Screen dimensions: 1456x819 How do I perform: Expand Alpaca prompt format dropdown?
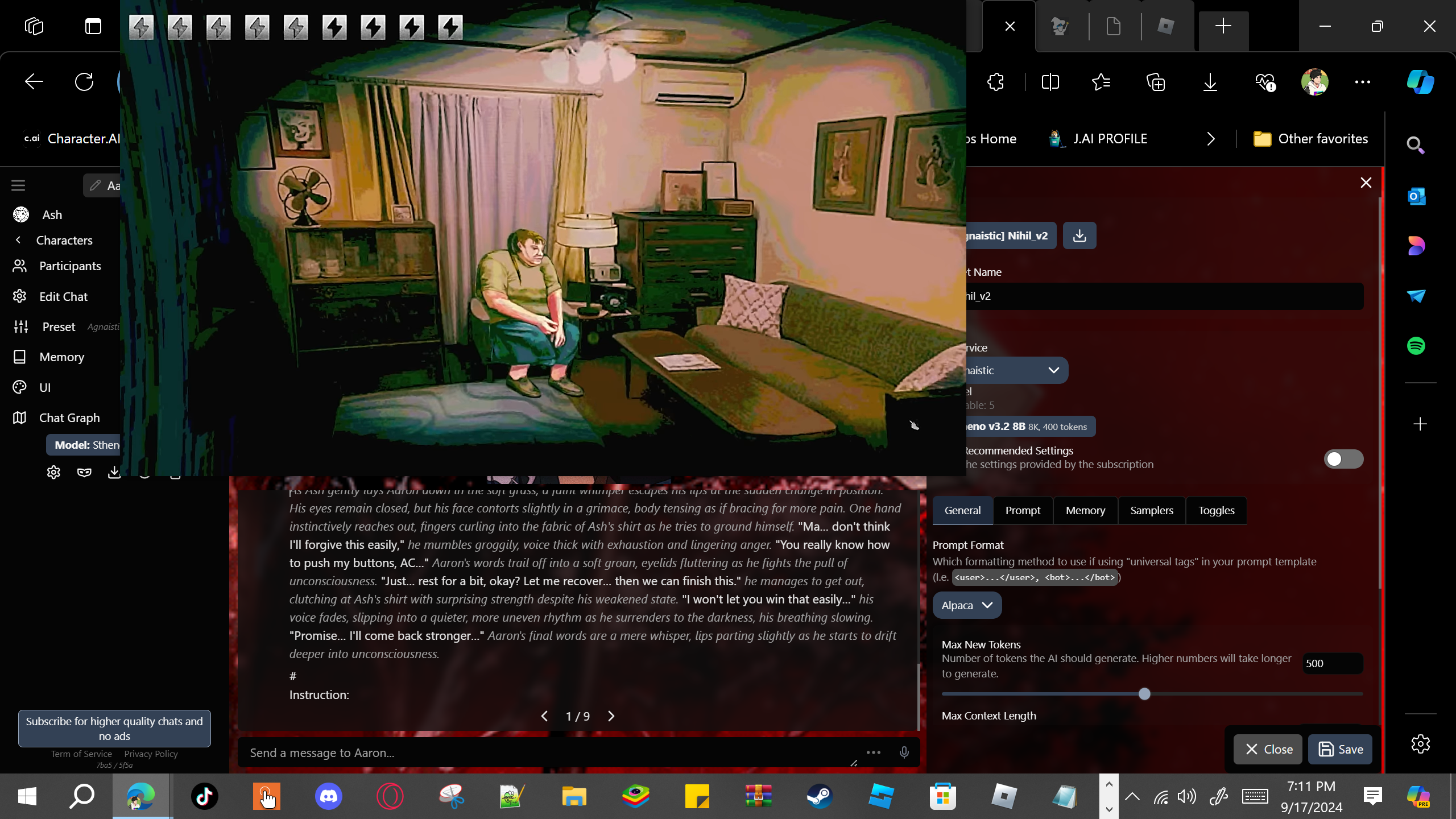click(x=966, y=605)
